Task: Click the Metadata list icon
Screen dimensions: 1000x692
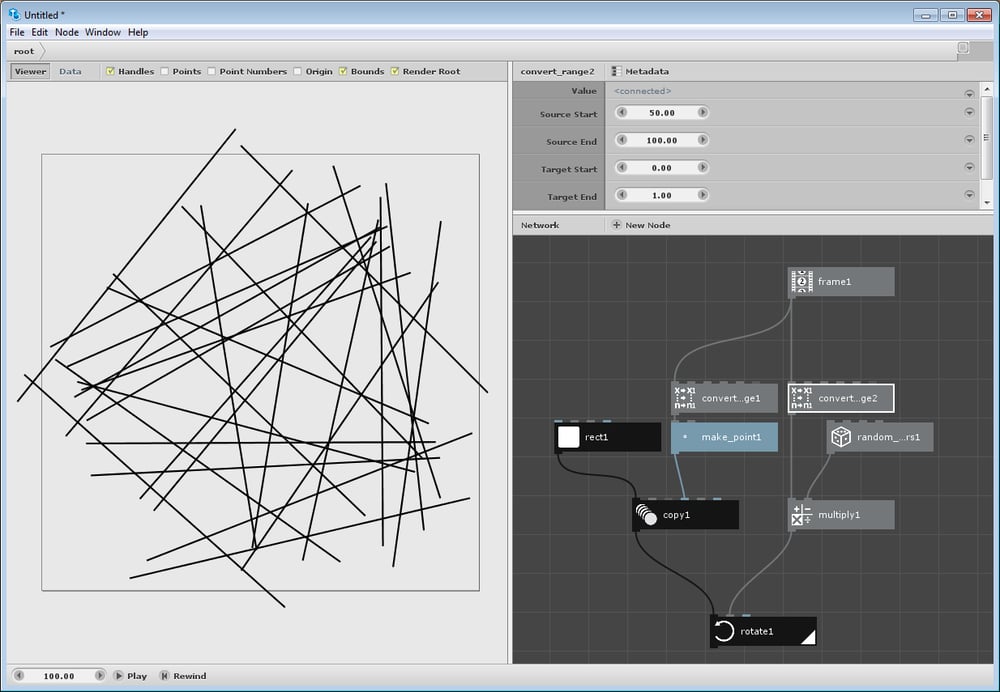Action: 616,71
